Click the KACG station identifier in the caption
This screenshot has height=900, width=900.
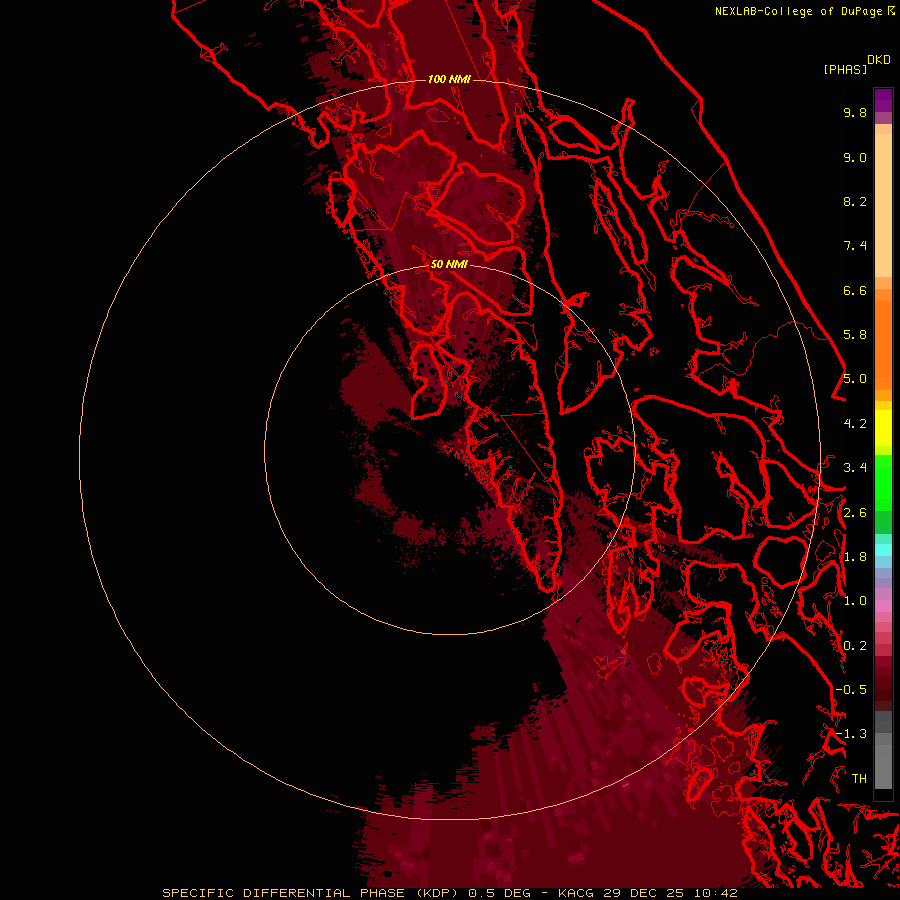click(x=576, y=893)
